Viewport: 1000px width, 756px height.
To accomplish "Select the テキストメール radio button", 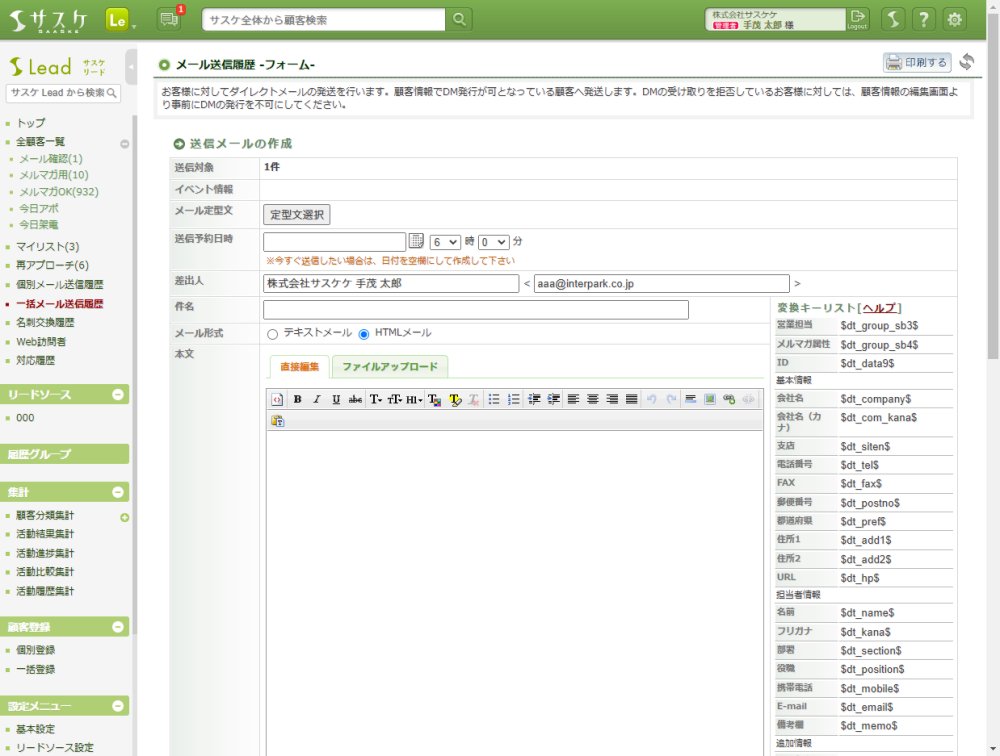I will click(x=272, y=334).
